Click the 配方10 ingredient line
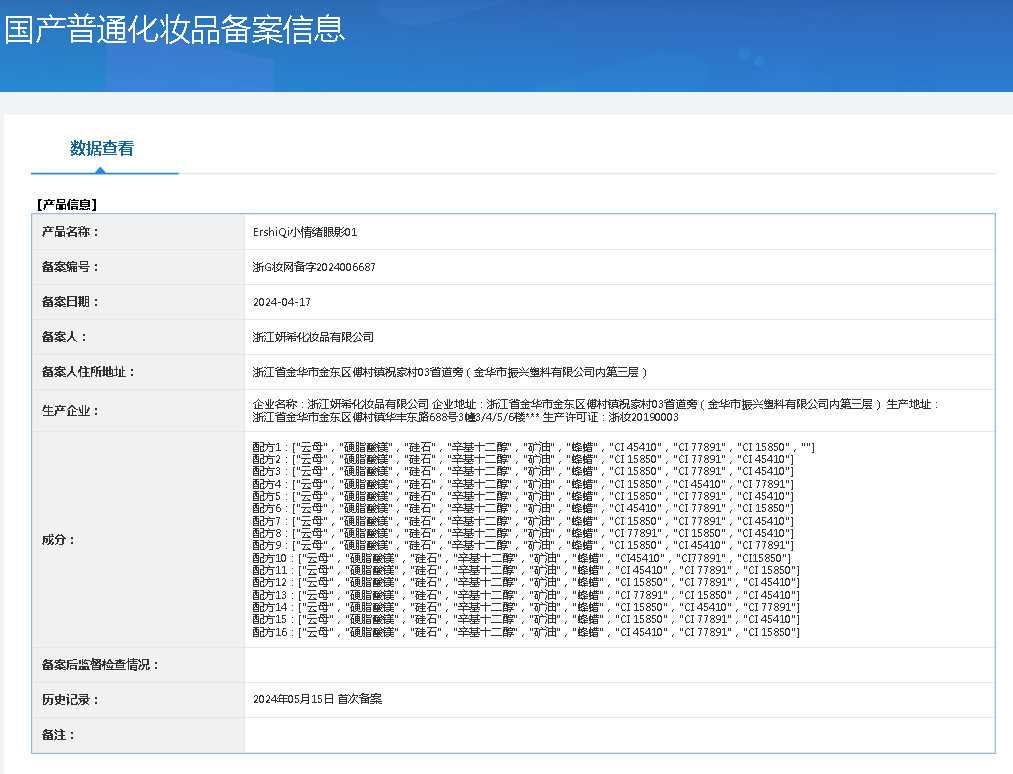The image size is (1013, 774). tap(521, 558)
